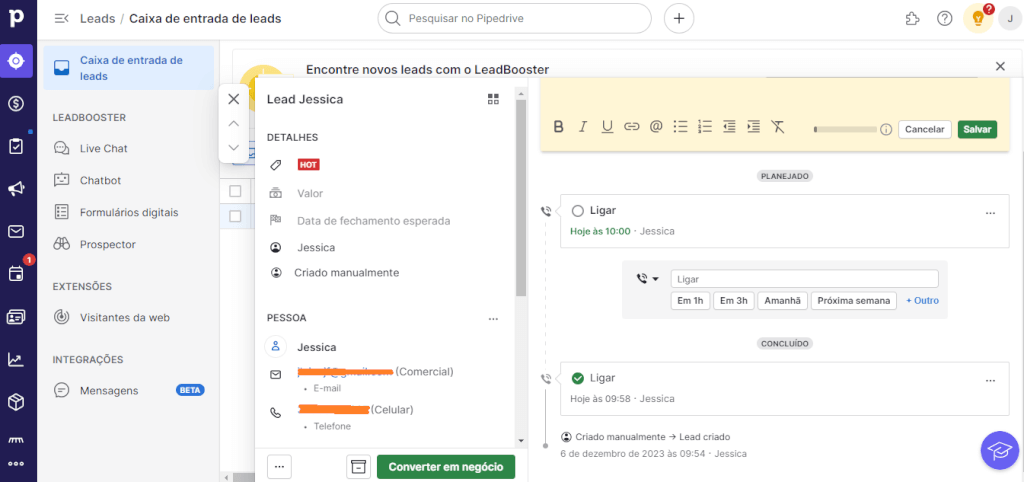Click the quick add plus button

679,18
